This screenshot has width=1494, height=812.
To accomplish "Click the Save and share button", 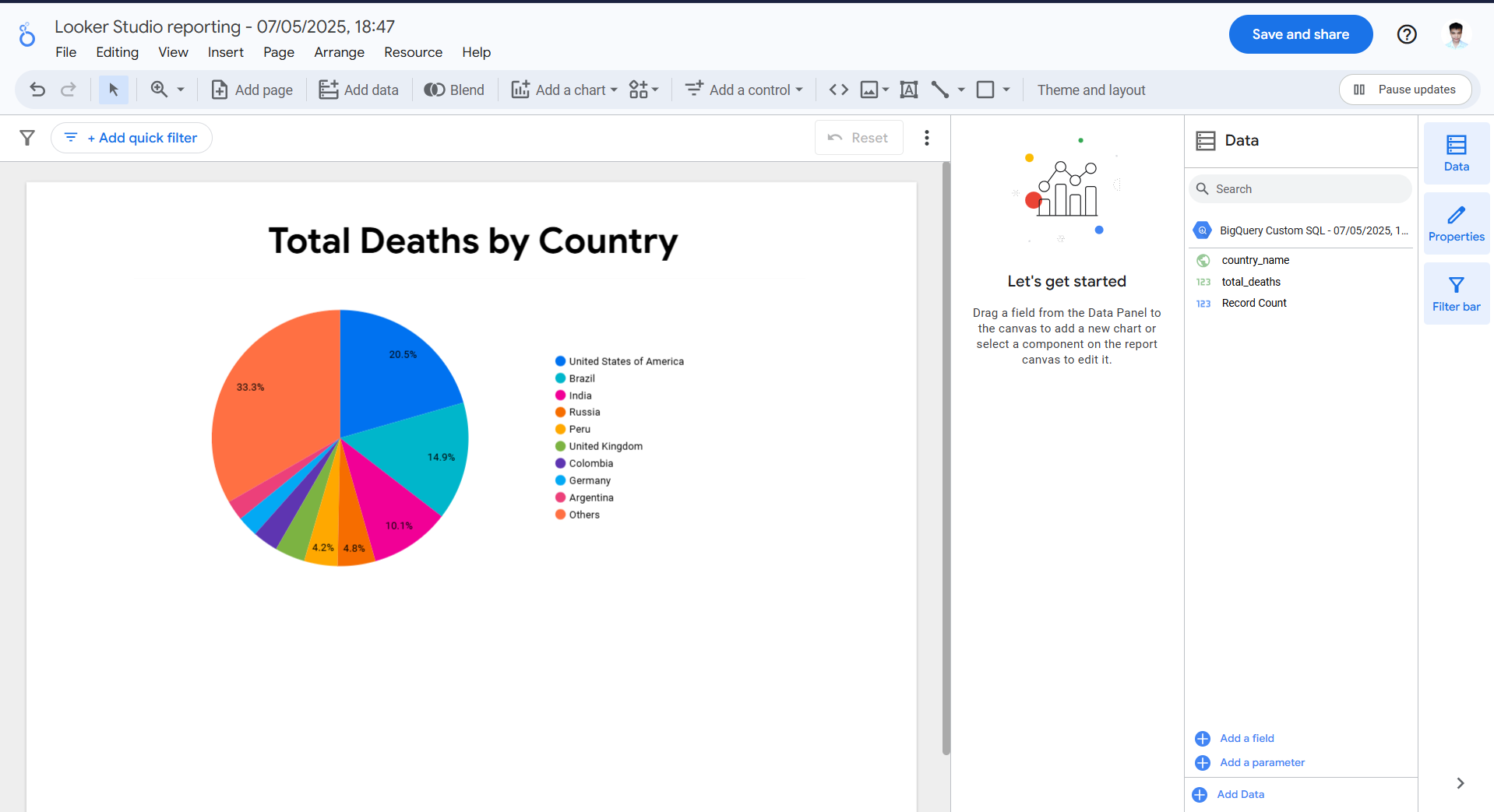I will point(1300,34).
